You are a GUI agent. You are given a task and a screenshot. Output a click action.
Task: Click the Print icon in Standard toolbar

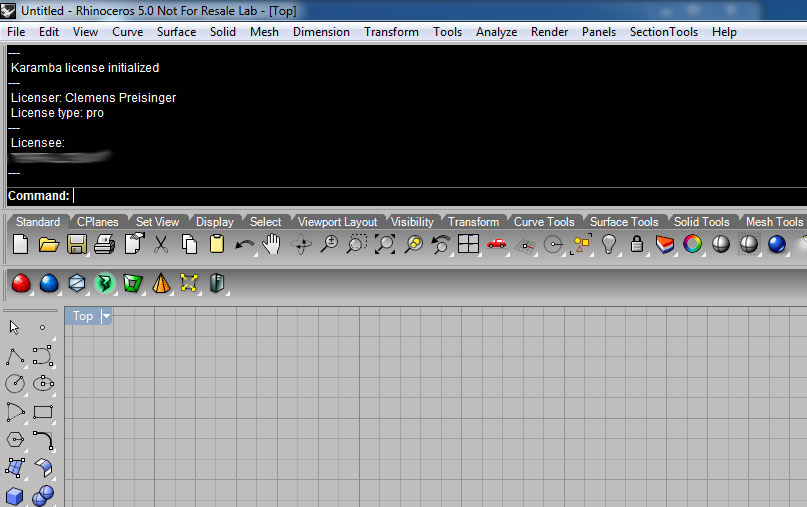coord(104,244)
